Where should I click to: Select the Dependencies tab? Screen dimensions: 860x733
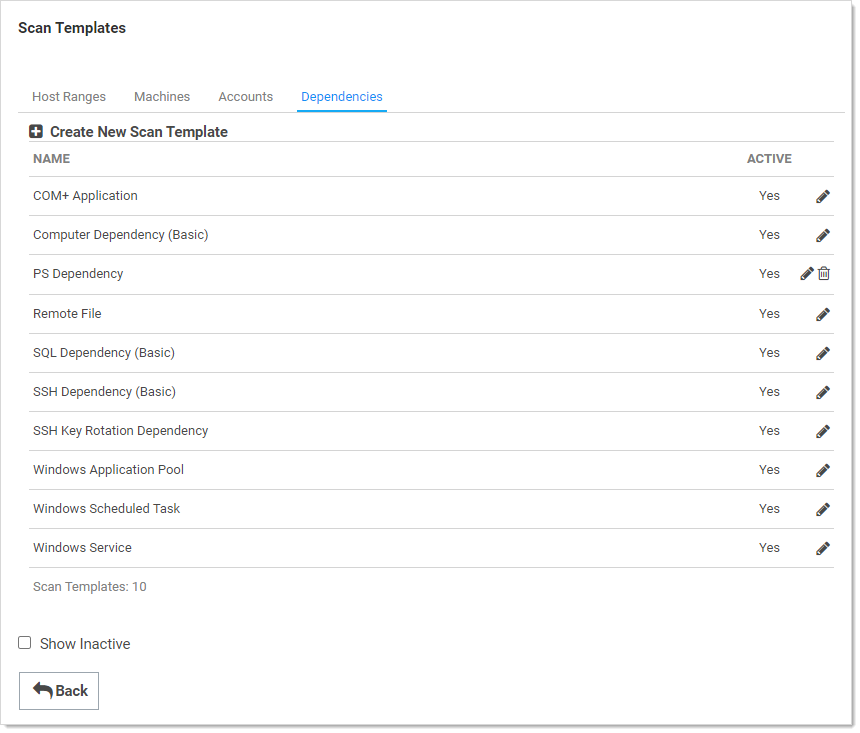(342, 97)
